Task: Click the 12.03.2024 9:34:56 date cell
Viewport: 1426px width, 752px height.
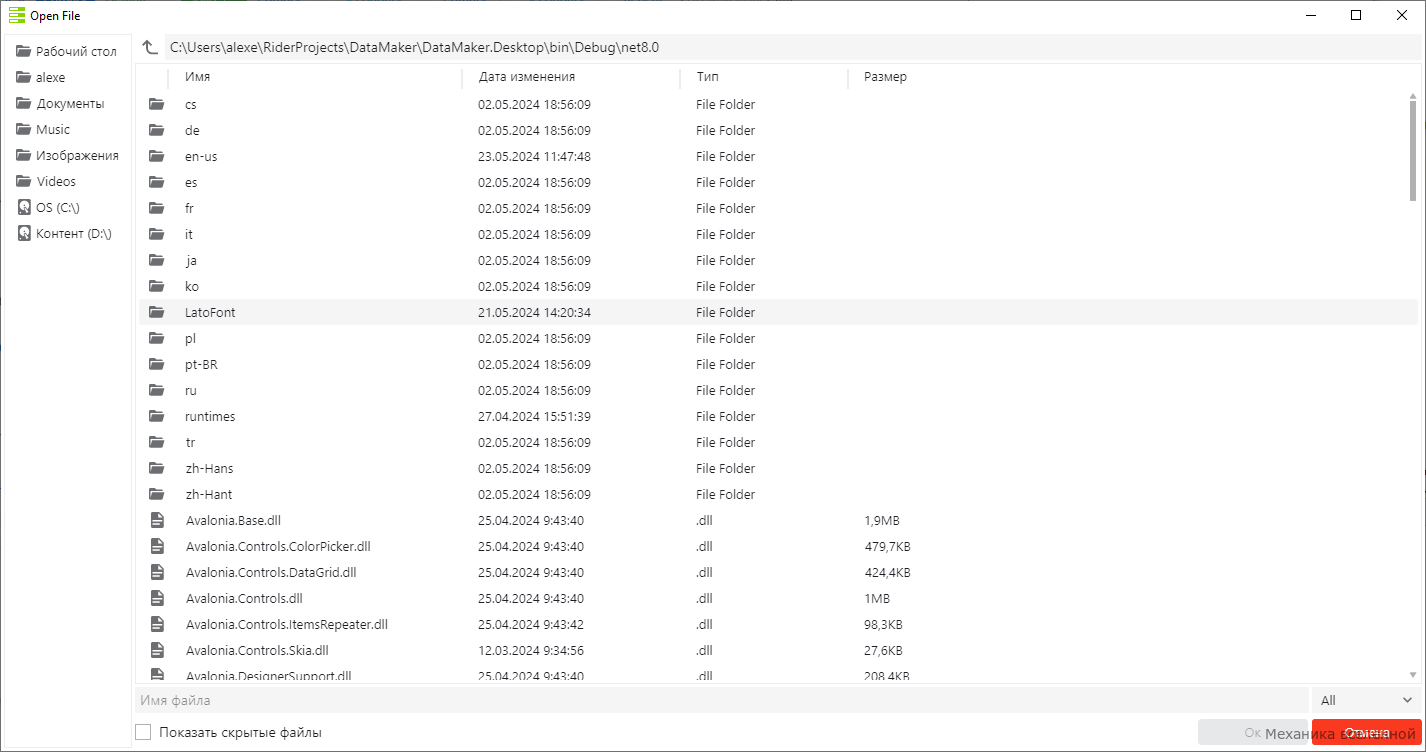Action: pos(531,650)
